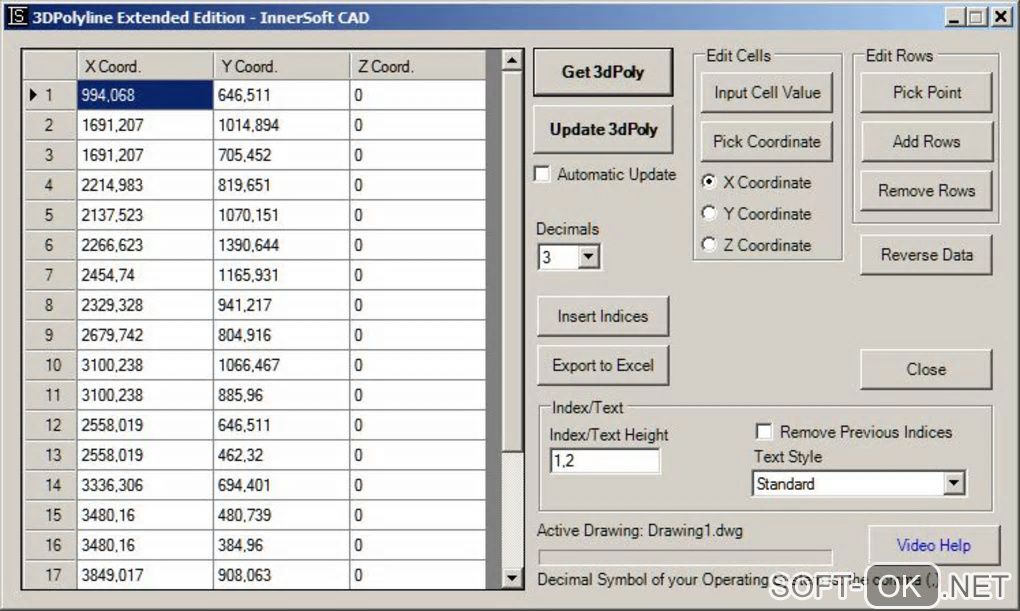Select cell with value 705,452

[x=282, y=155]
